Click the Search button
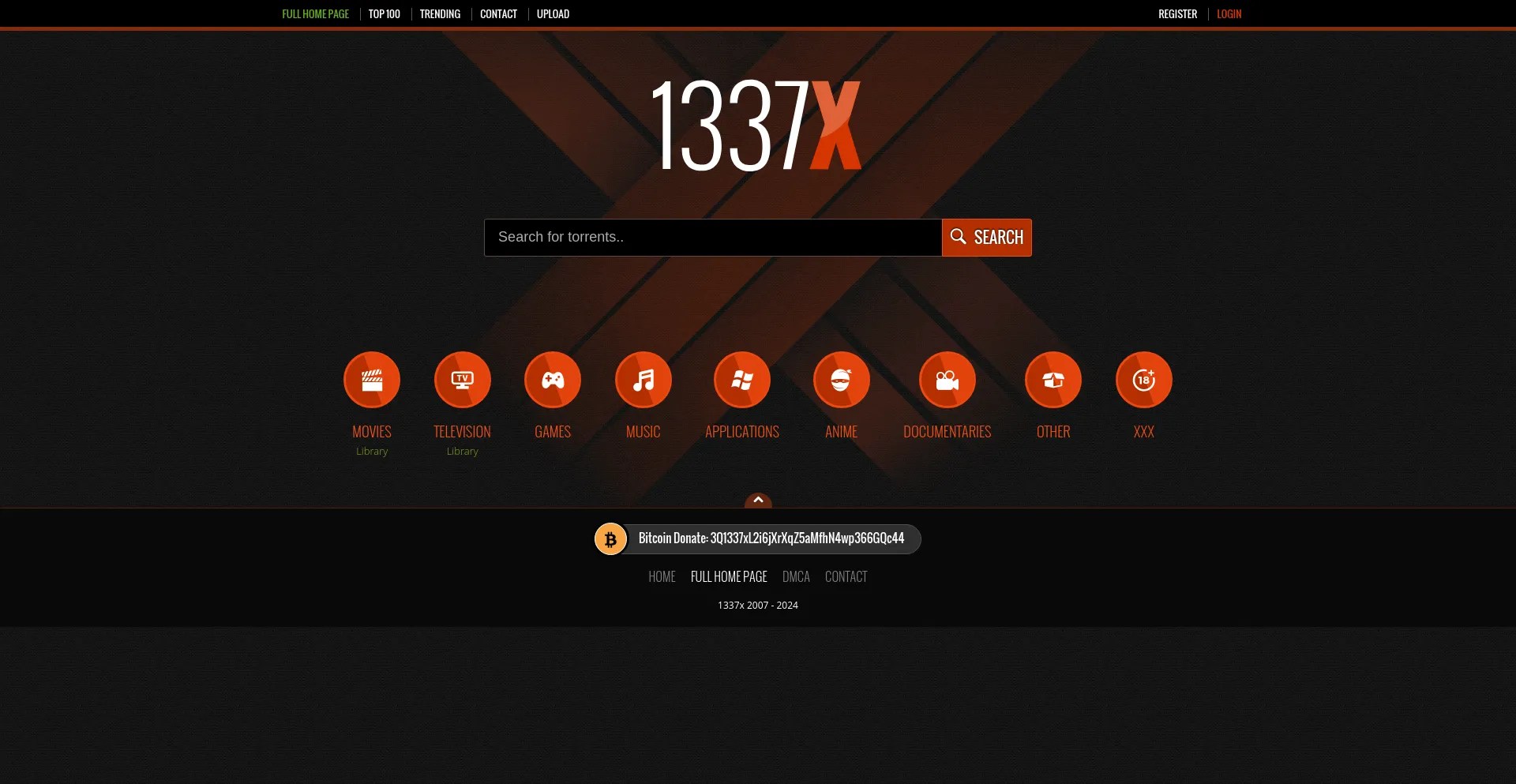Screen dimensions: 1516x784 click(x=987, y=238)
